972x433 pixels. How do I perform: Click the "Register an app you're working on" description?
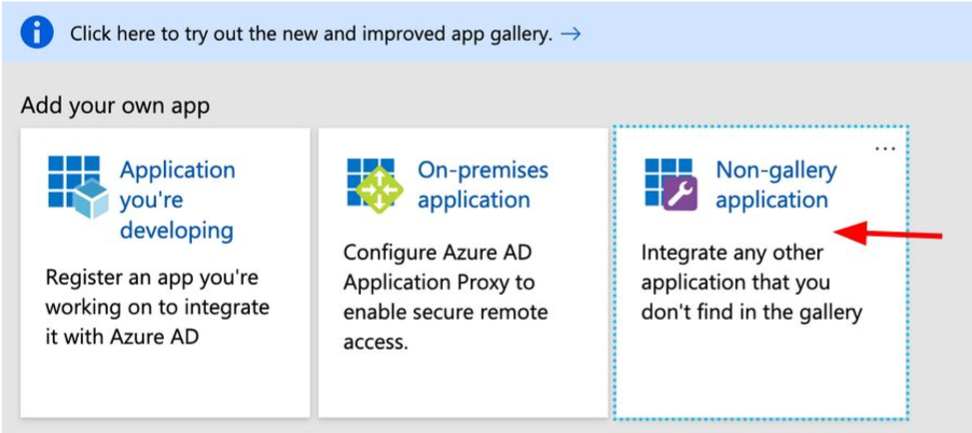pyautogui.click(x=160, y=305)
